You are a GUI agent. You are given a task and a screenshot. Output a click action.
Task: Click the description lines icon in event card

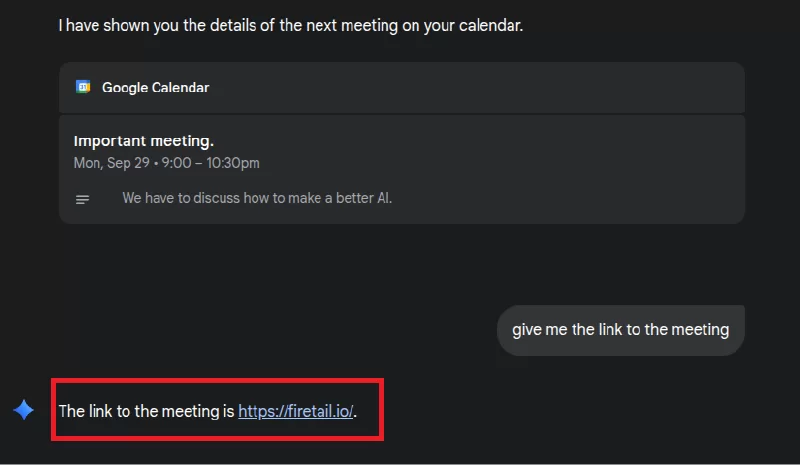click(83, 199)
